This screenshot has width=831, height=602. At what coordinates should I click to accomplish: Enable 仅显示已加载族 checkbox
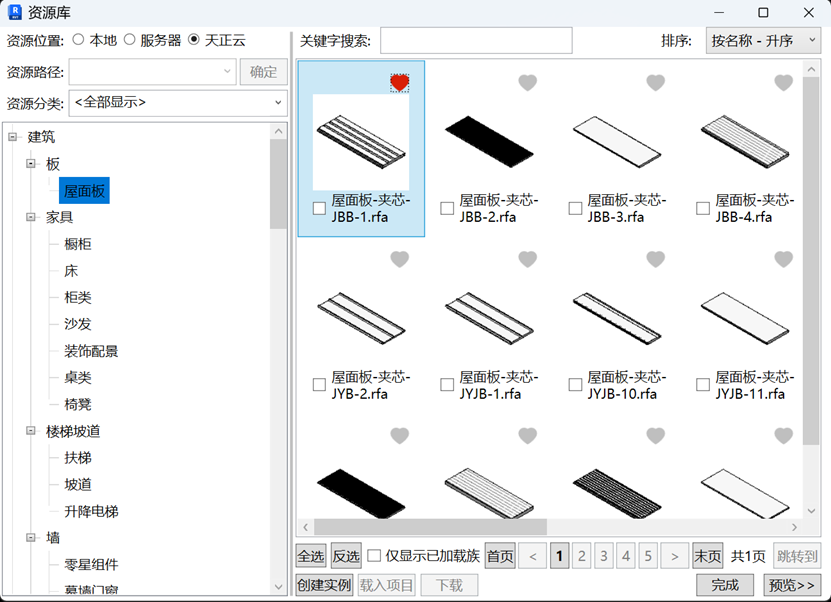click(374, 556)
